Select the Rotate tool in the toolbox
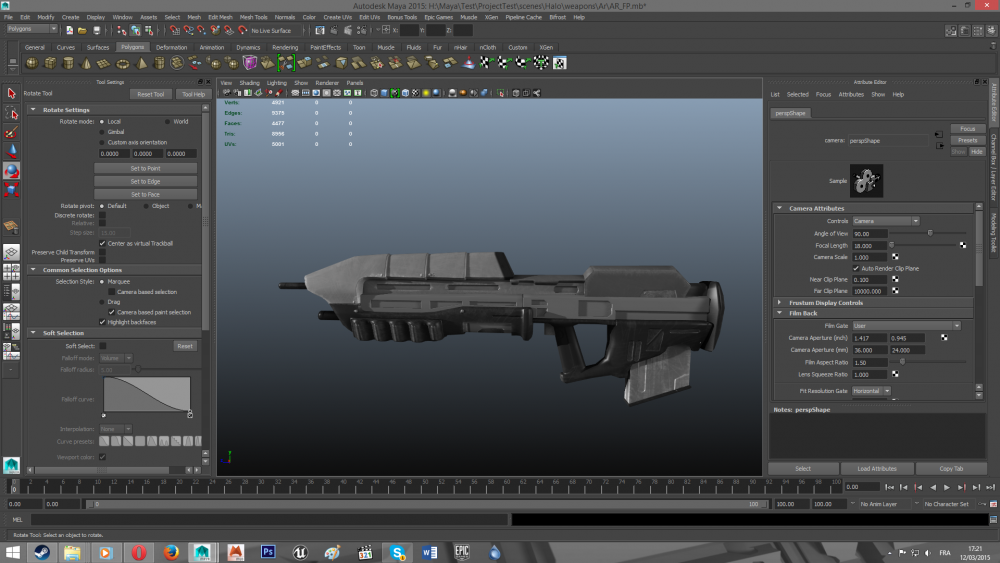Image resolution: width=1000 pixels, height=563 pixels. pos(12,171)
